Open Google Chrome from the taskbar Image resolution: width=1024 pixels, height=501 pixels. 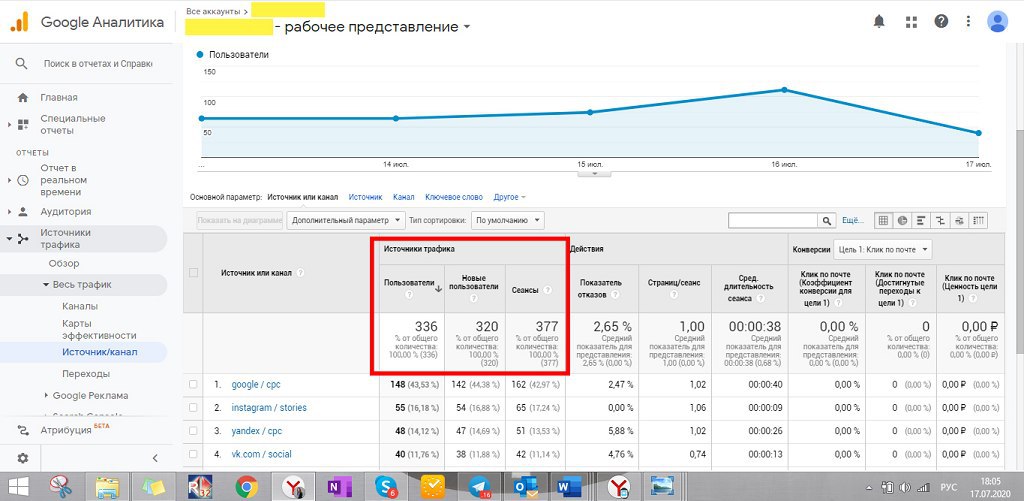click(x=246, y=487)
